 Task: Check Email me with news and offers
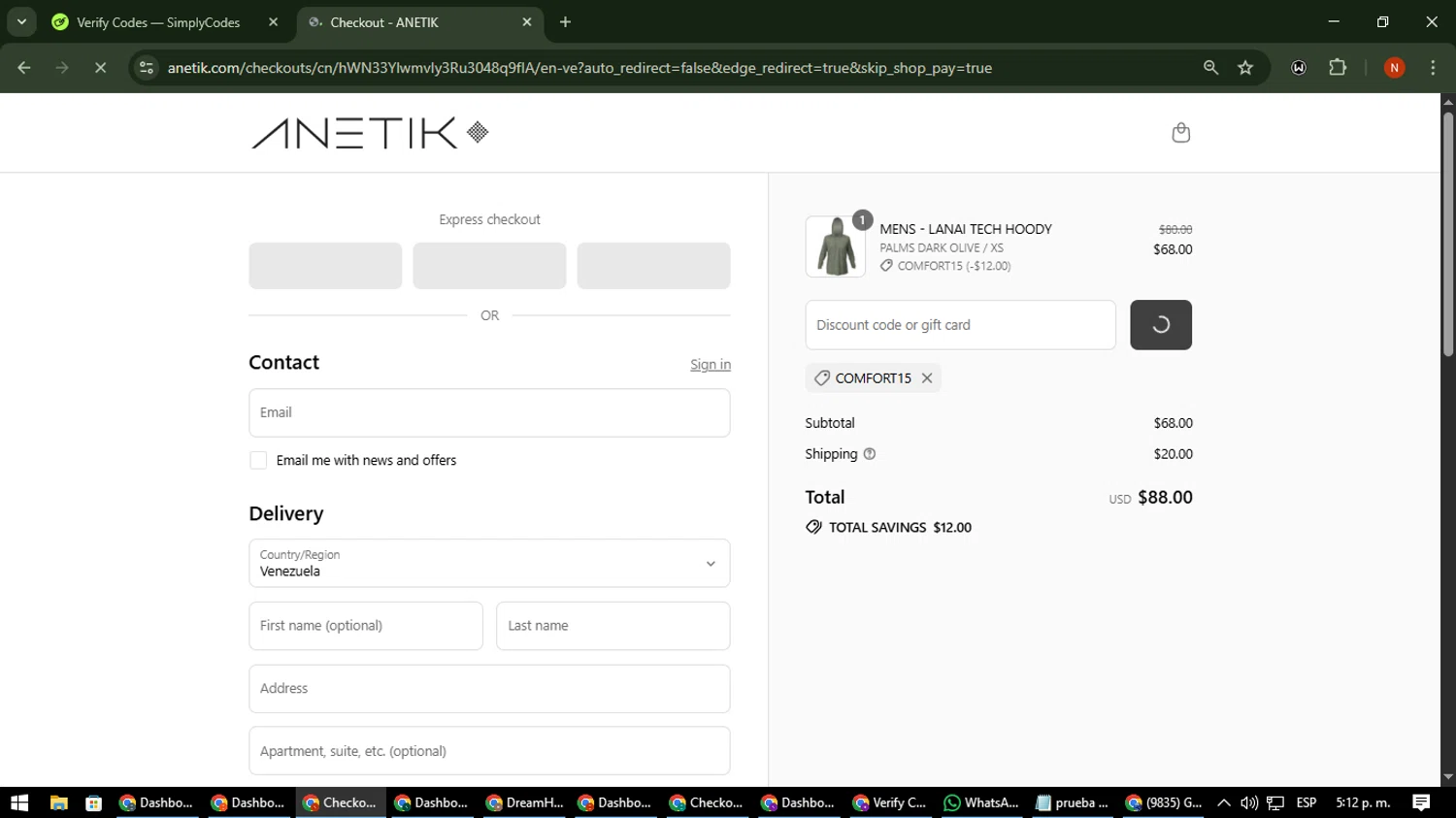coord(258,460)
